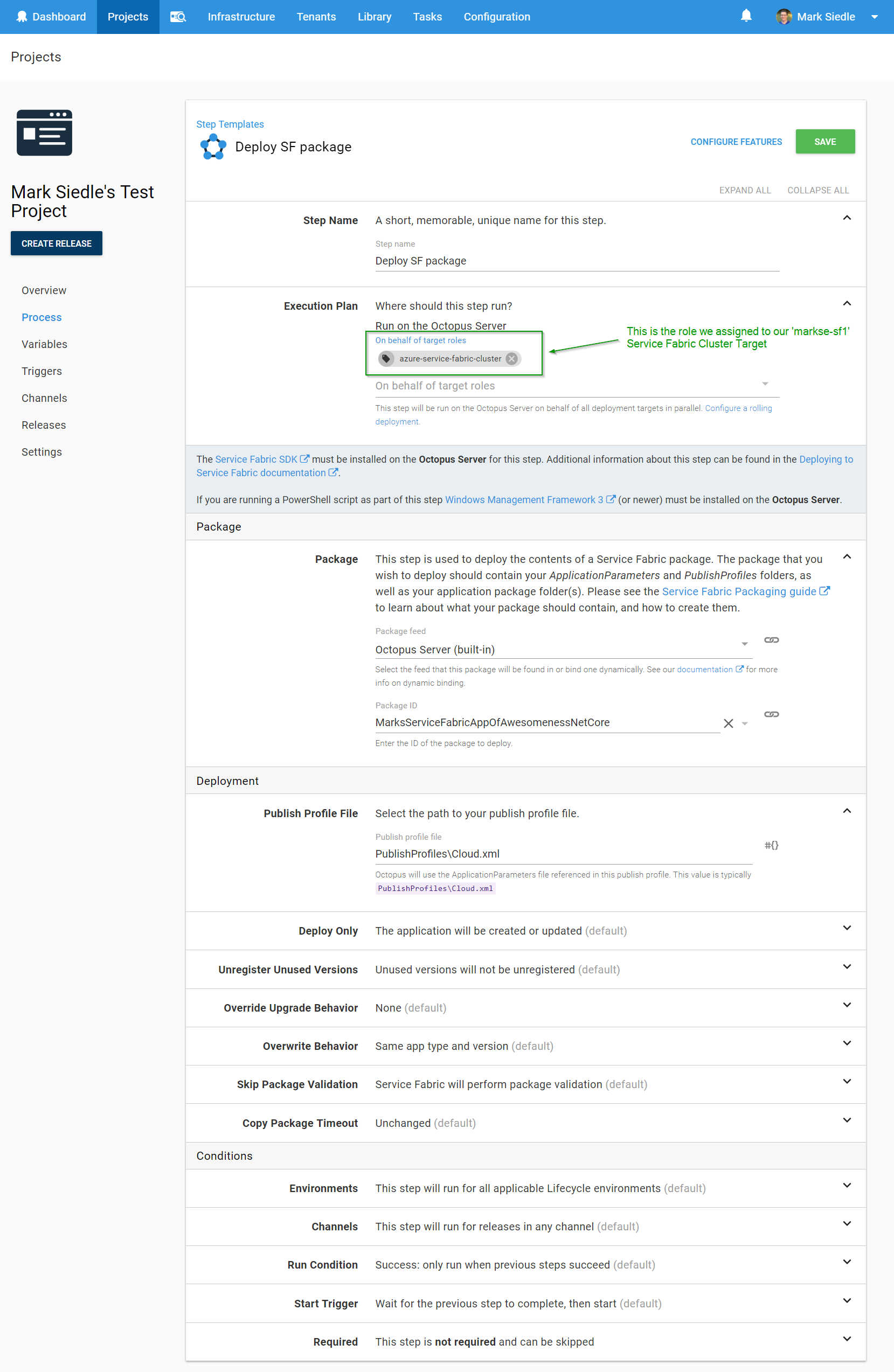Collapse the Step Name section
This screenshot has height=1372, width=894.
(x=847, y=218)
